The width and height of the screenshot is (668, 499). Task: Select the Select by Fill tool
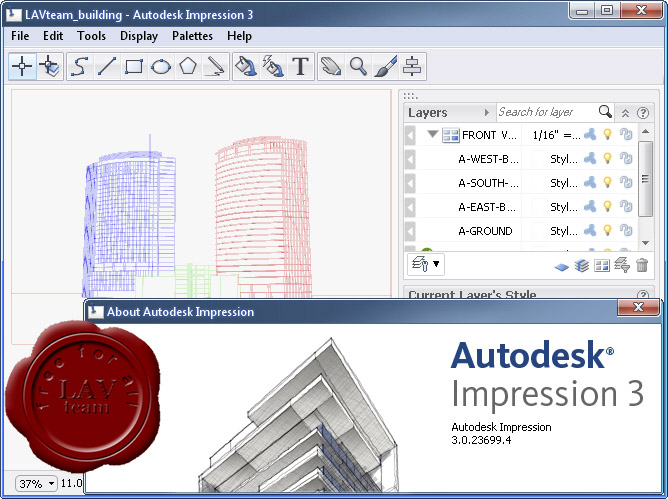(x=49, y=66)
